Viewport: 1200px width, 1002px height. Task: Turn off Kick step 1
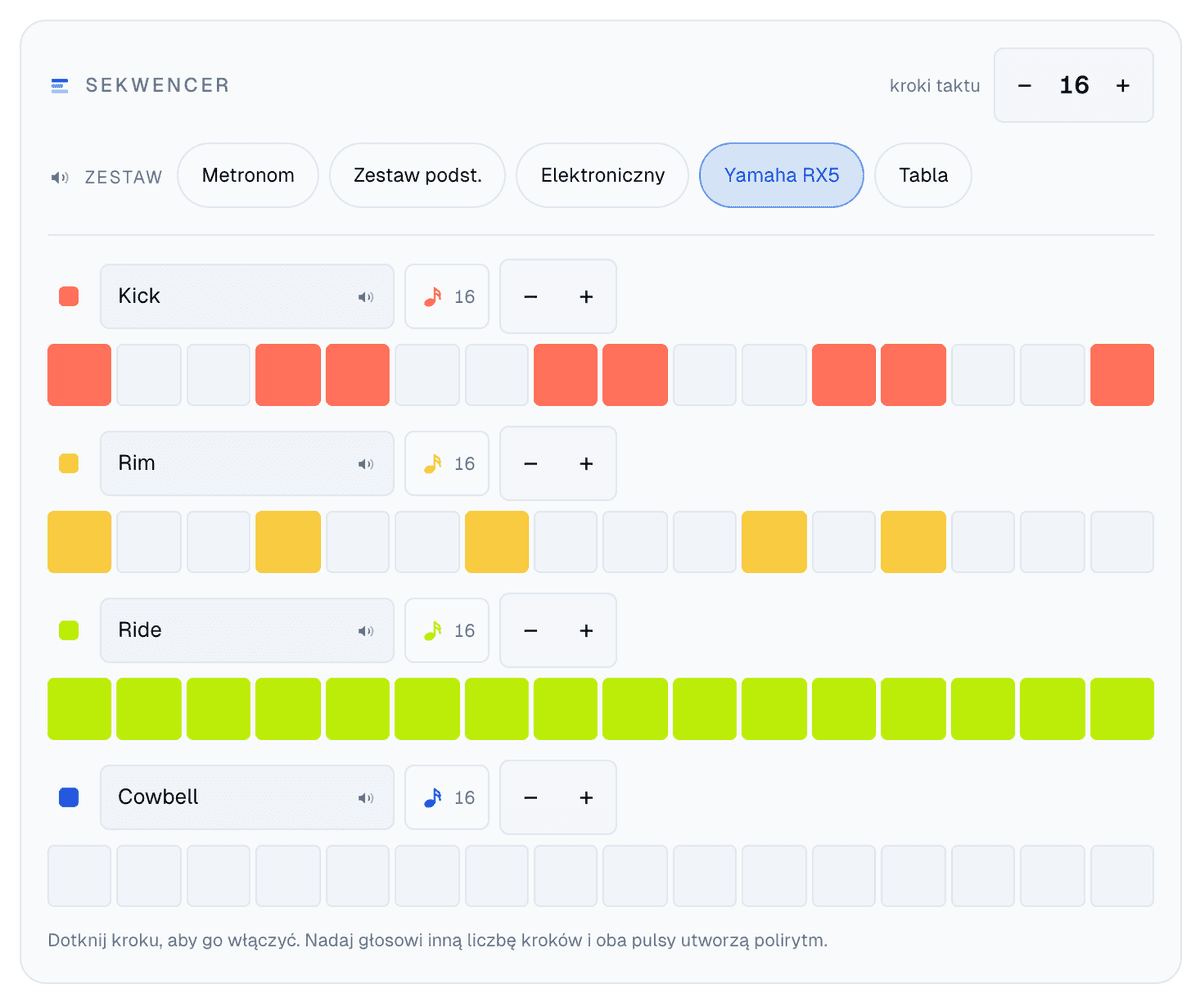click(80, 375)
